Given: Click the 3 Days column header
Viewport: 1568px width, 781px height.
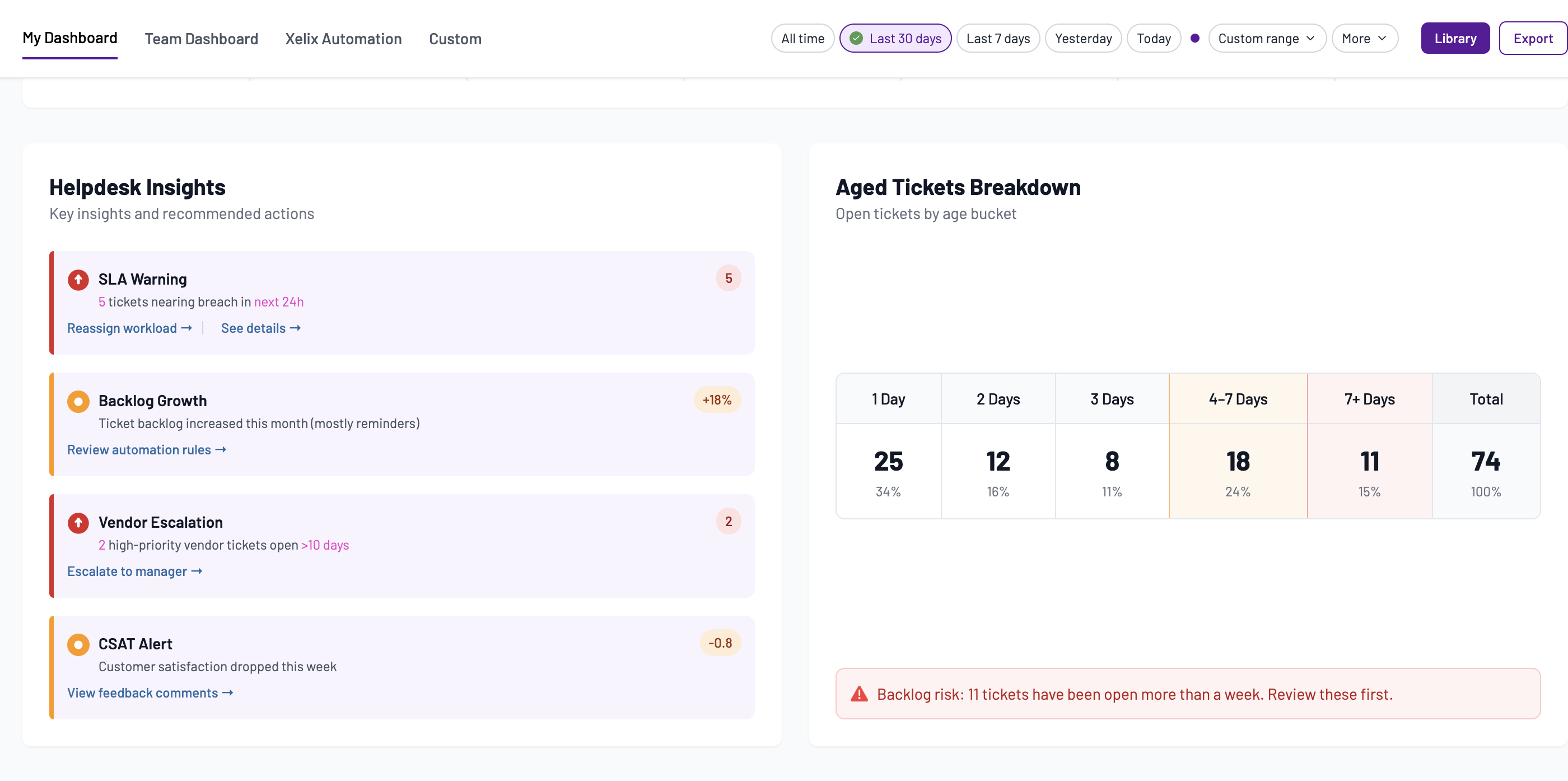Looking at the screenshot, I should click(x=1112, y=399).
